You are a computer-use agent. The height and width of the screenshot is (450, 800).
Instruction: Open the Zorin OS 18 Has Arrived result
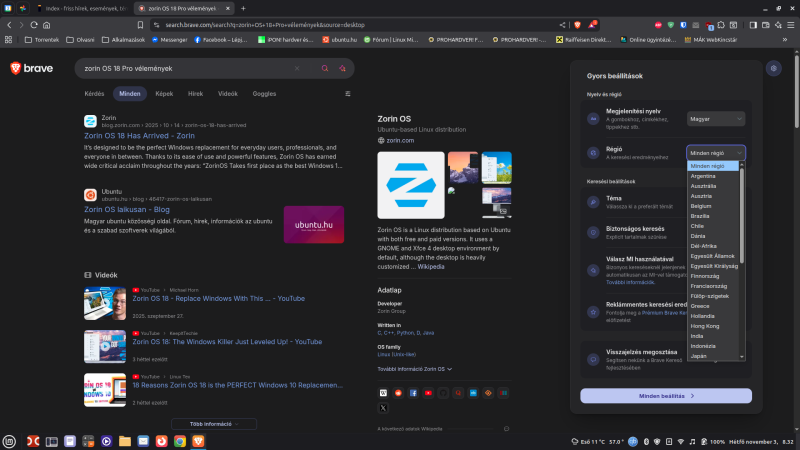click(x=139, y=136)
